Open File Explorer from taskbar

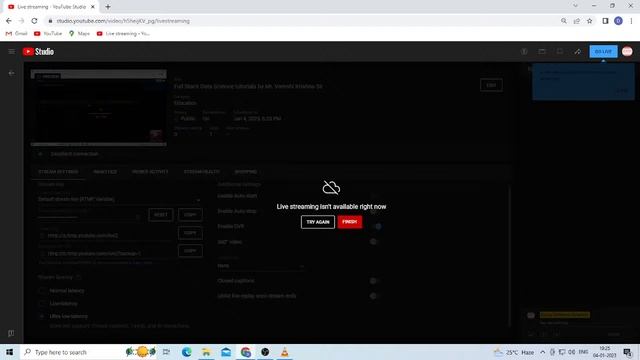[206, 352]
